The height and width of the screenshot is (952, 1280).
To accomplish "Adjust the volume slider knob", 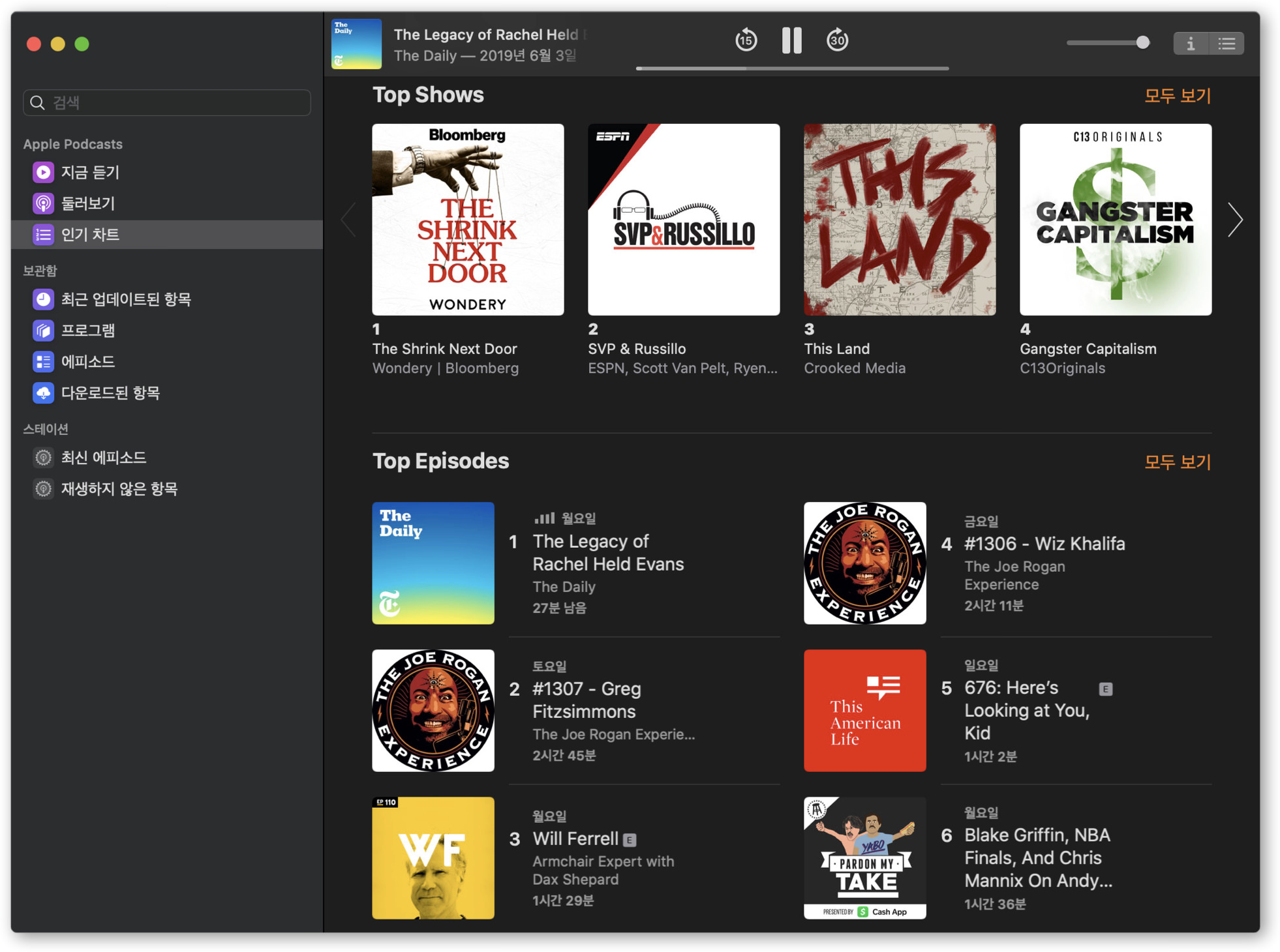I will [1142, 43].
